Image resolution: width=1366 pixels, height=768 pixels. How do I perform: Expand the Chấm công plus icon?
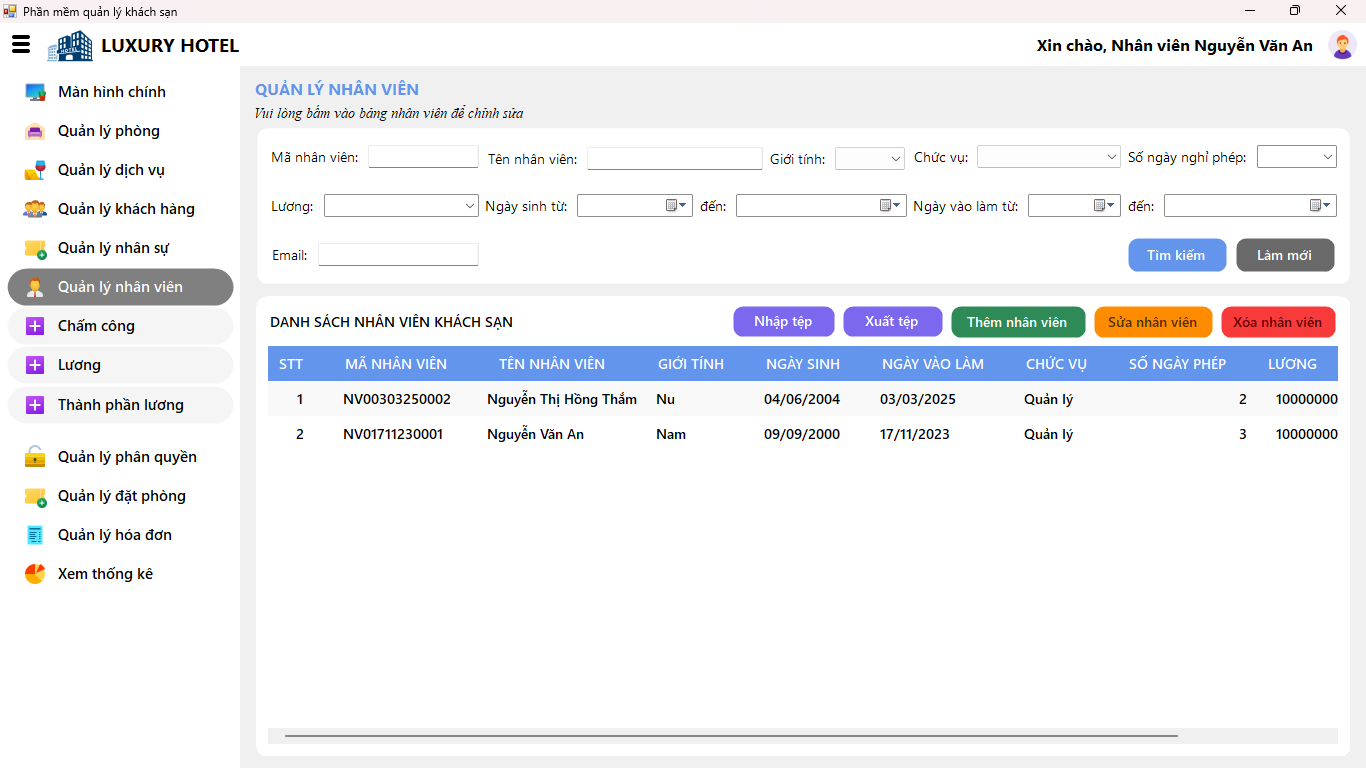coord(35,326)
